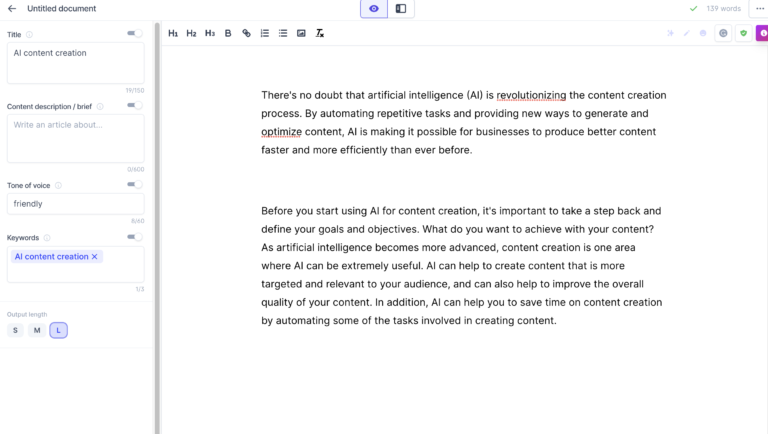
Task: Create a bulleted list
Action: (283, 33)
